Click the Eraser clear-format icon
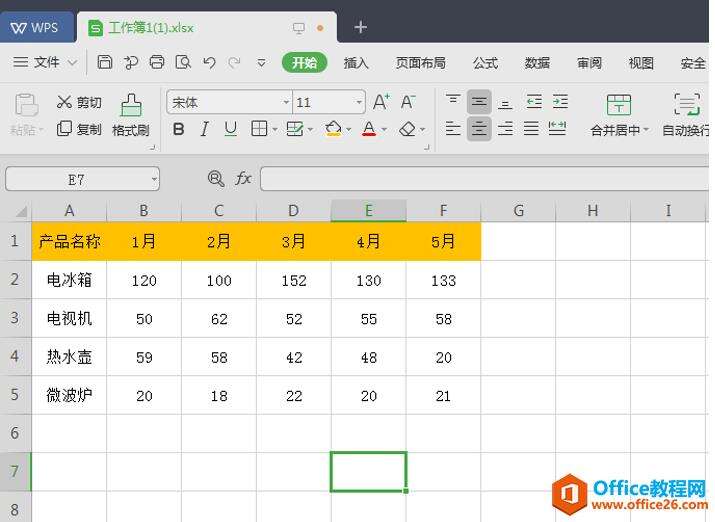715x522 pixels. coord(407,129)
